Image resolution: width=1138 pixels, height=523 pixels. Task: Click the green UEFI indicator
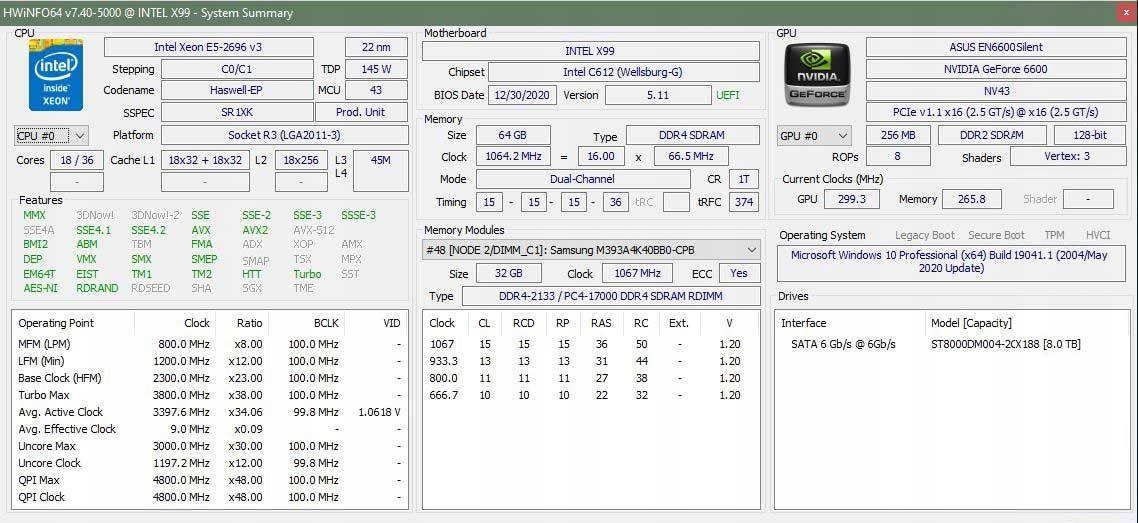728,96
